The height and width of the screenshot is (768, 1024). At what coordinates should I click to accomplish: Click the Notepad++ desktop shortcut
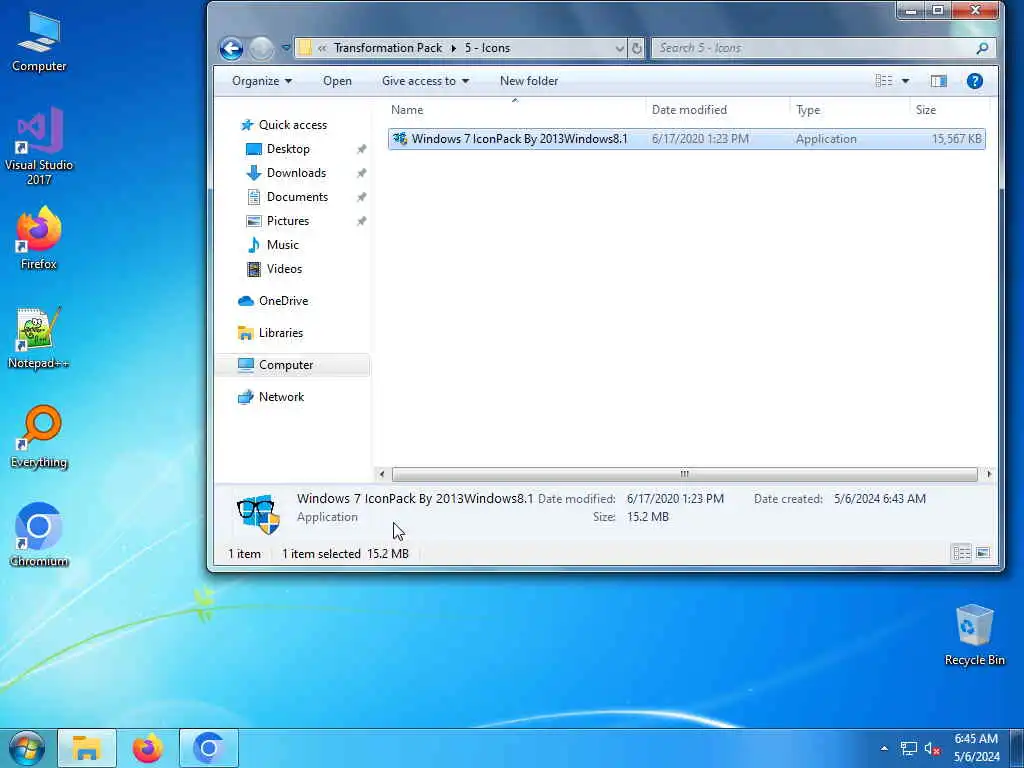pos(39,338)
